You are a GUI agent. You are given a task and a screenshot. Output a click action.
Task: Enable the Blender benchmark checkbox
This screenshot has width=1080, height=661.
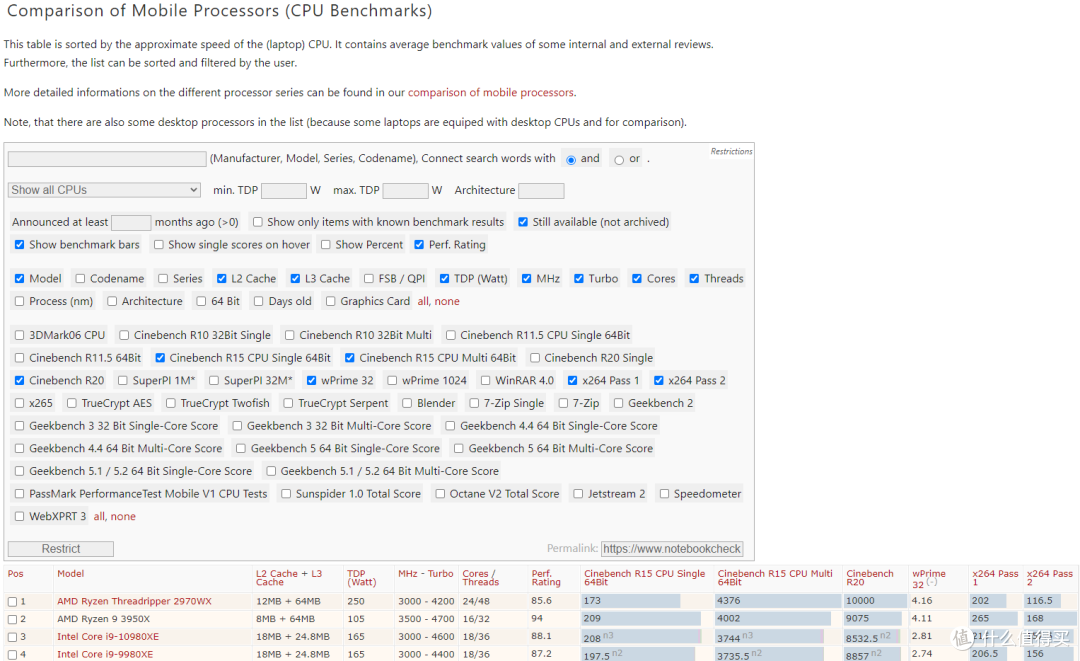[408, 403]
